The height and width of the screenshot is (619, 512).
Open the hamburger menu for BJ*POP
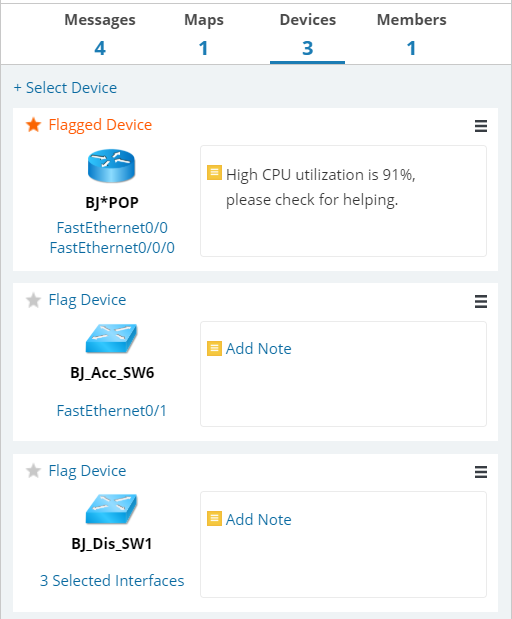(x=481, y=126)
